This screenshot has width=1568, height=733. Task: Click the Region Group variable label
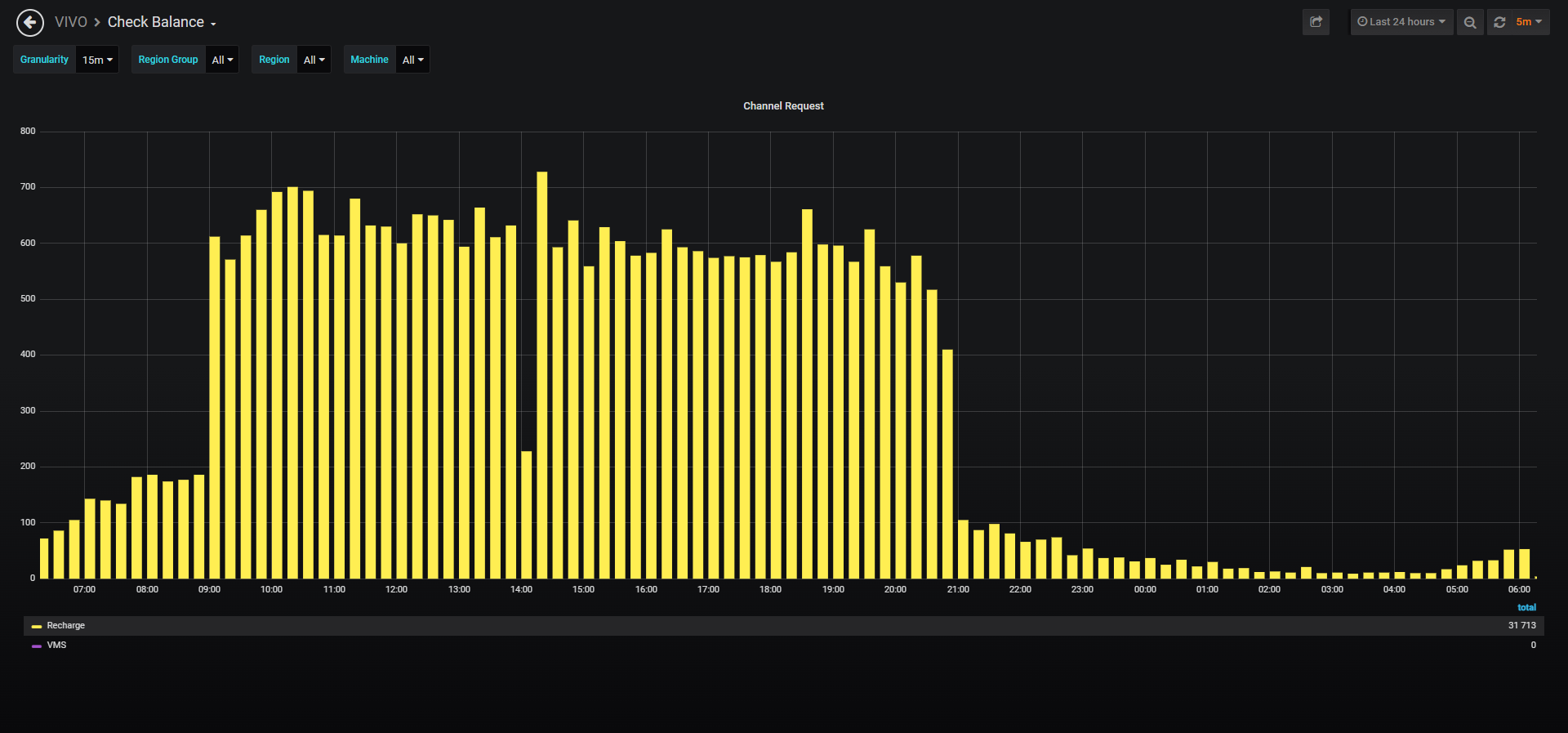point(168,60)
